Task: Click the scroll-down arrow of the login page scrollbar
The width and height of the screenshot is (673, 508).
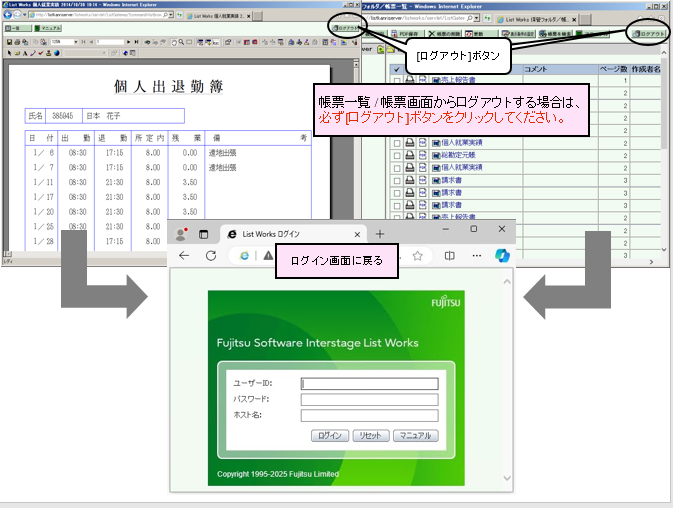Action: click(x=507, y=478)
